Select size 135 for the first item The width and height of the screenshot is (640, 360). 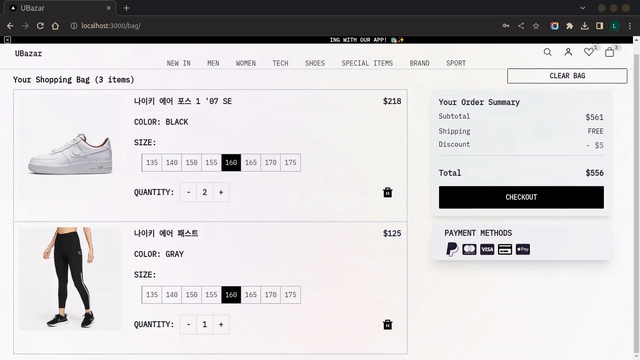point(152,162)
